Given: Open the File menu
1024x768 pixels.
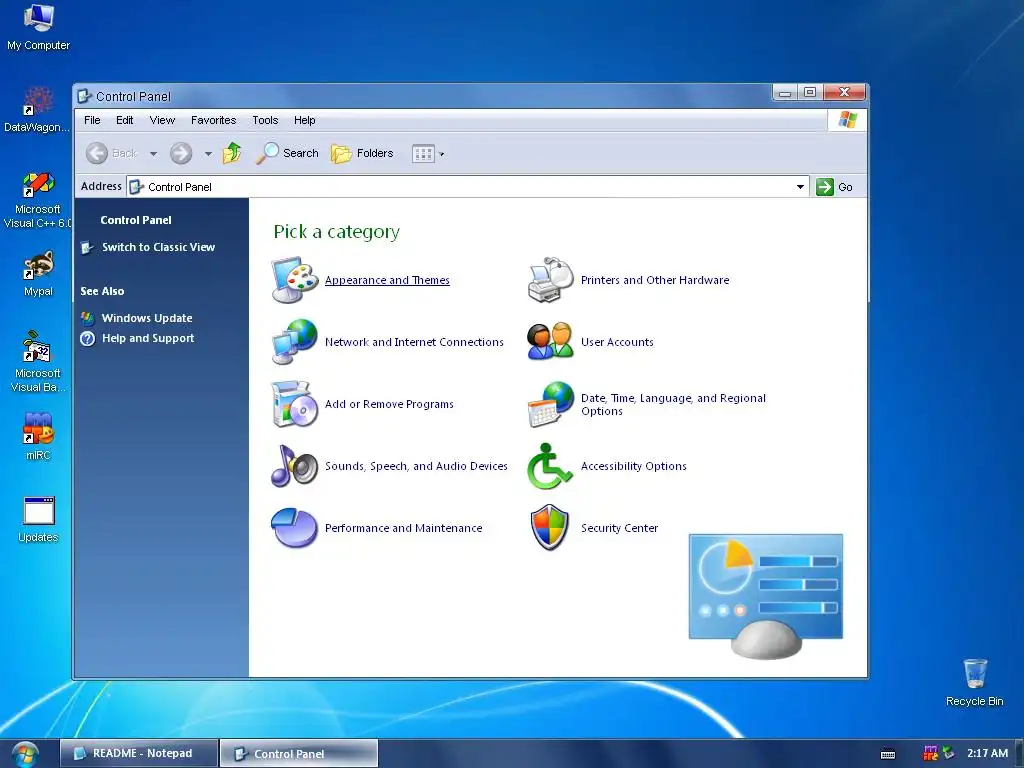Looking at the screenshot, I should (92, 120).
